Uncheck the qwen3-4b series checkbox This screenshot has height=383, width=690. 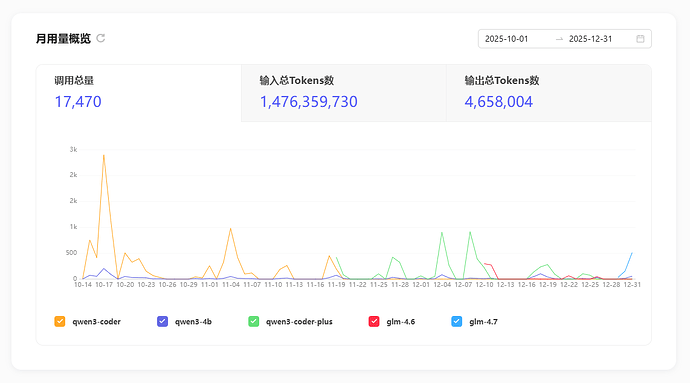click(x=162, y=321)
